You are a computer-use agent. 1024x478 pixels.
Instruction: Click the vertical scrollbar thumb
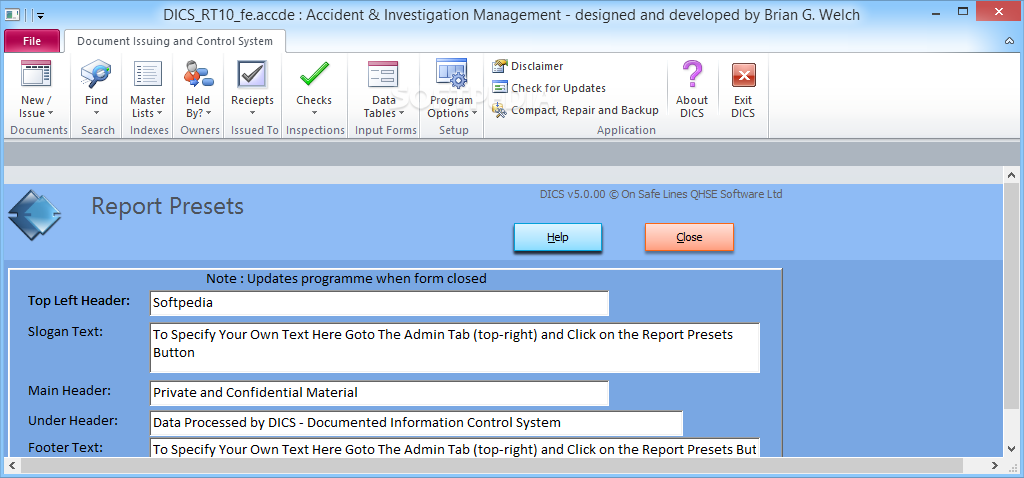point(1010,296)
